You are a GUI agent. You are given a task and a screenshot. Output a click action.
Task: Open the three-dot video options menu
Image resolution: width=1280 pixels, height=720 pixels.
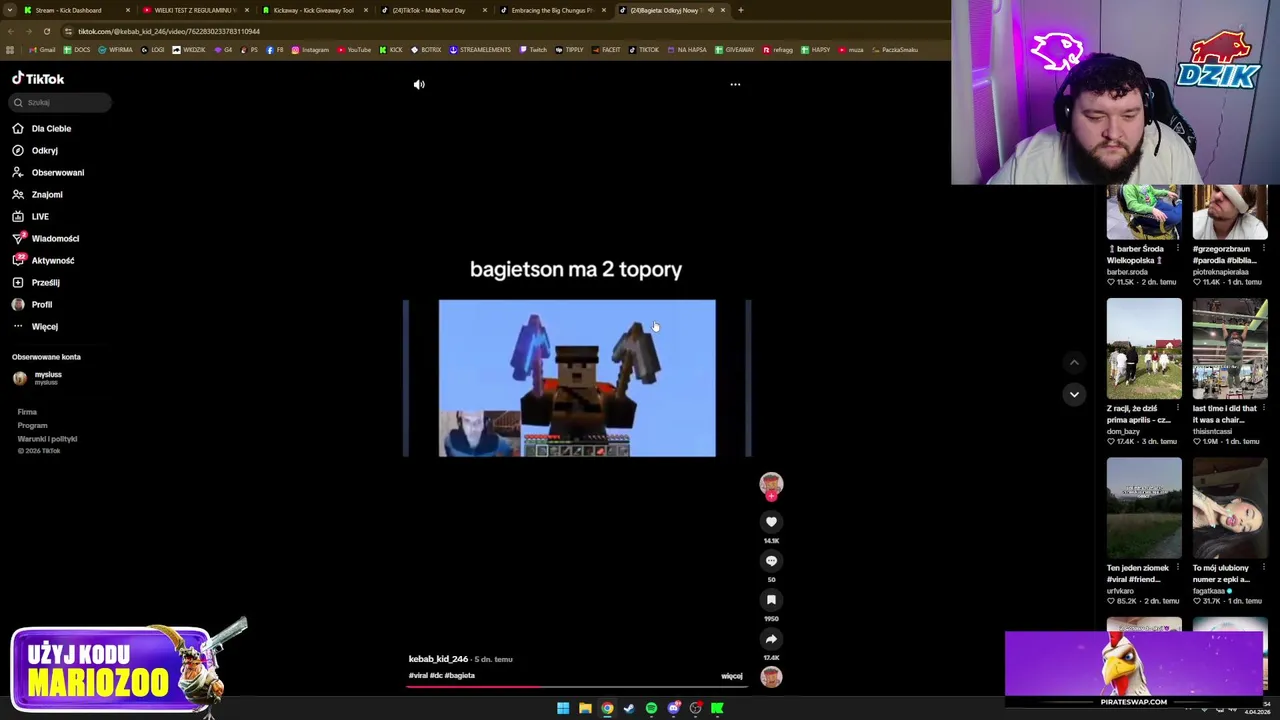(x=735, y=84)
